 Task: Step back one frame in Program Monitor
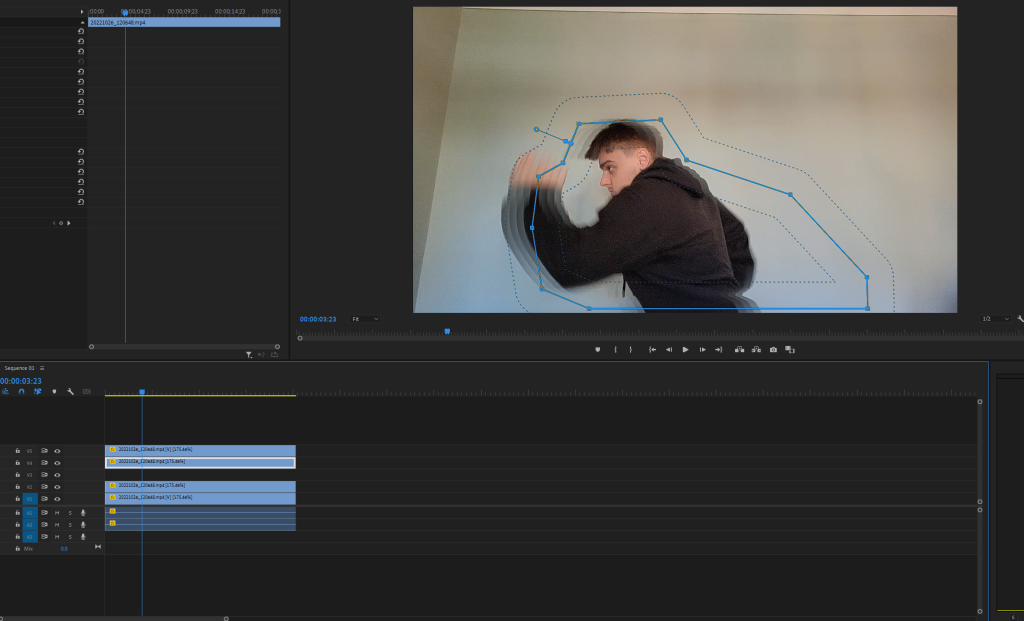668,350
